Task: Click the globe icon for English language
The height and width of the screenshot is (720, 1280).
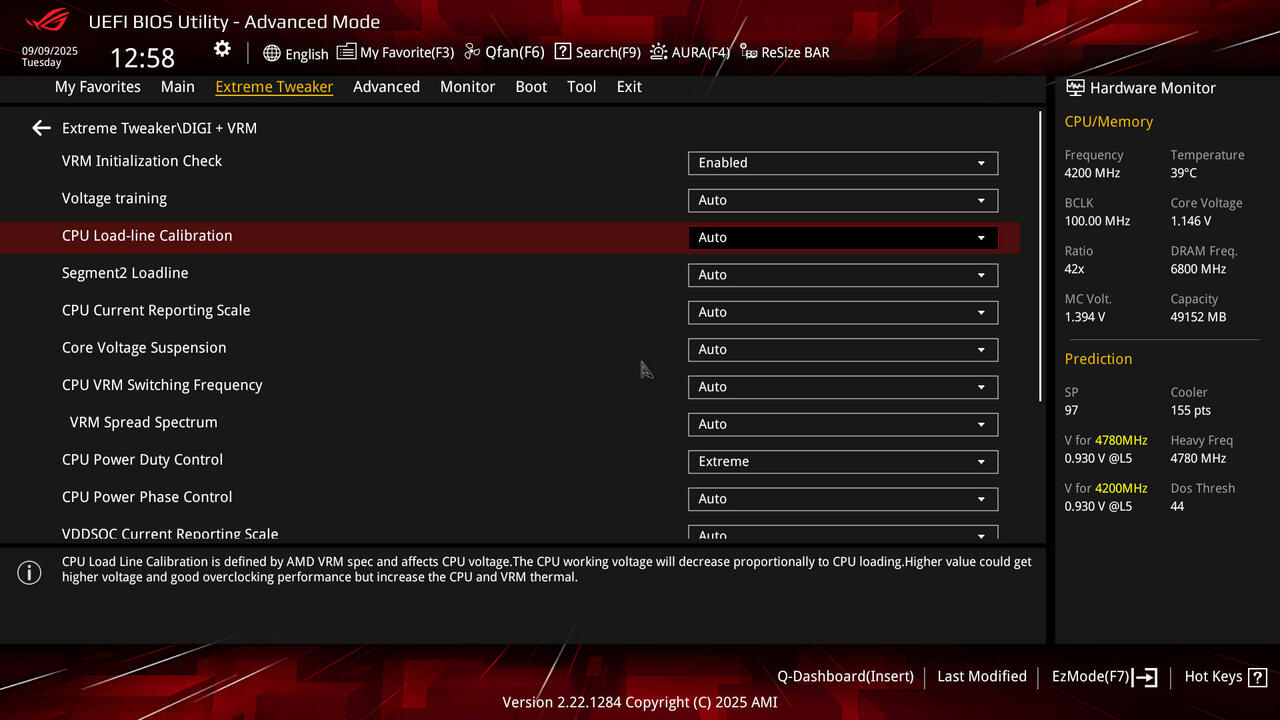Action: click(x=272, y=53)
